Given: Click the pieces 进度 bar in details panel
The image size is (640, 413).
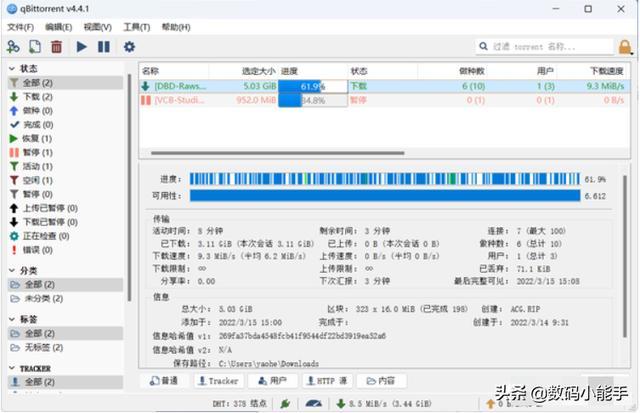Looking at the screenshot, I should pyautogui.click(x=385, y=179).
